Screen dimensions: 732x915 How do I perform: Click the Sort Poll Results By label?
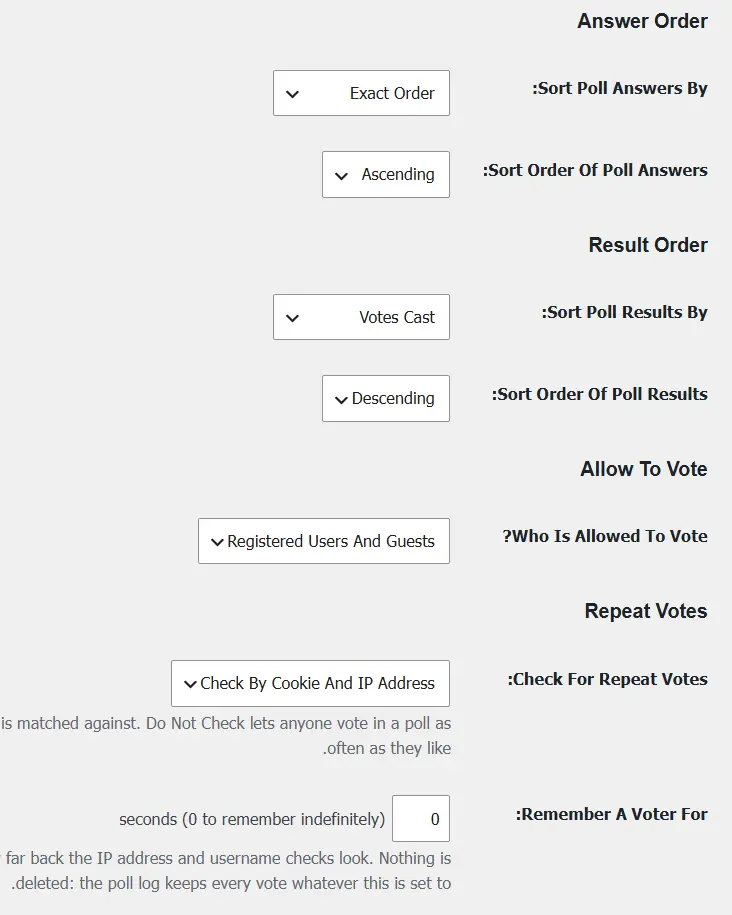tap(624, 312)
